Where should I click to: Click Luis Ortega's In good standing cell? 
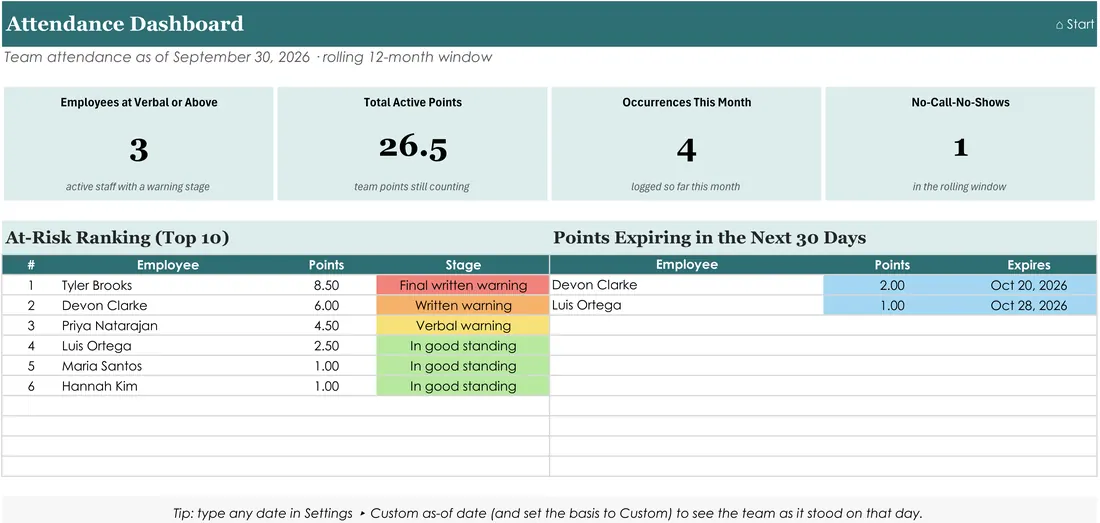(x=463, y=346)
